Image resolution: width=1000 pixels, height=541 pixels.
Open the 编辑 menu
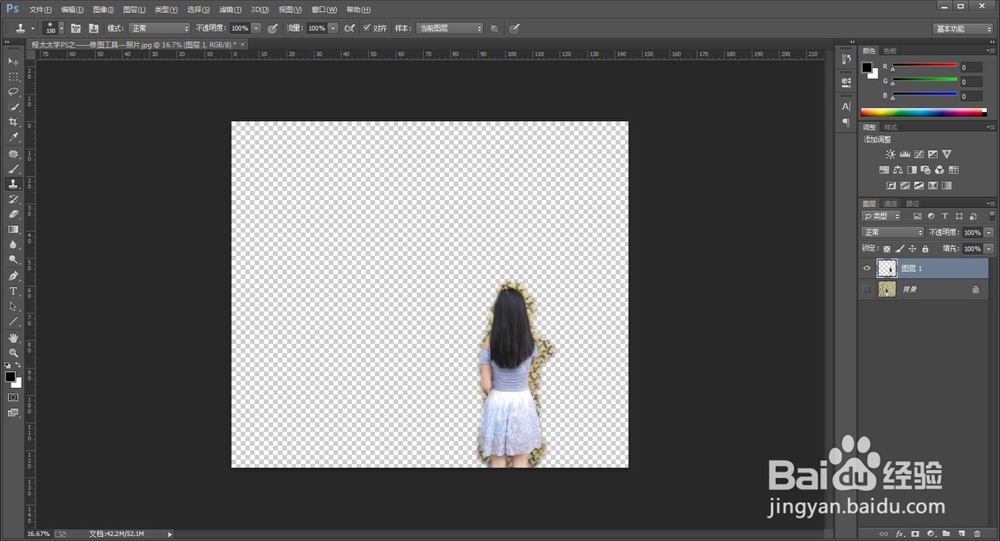point(72,10)
